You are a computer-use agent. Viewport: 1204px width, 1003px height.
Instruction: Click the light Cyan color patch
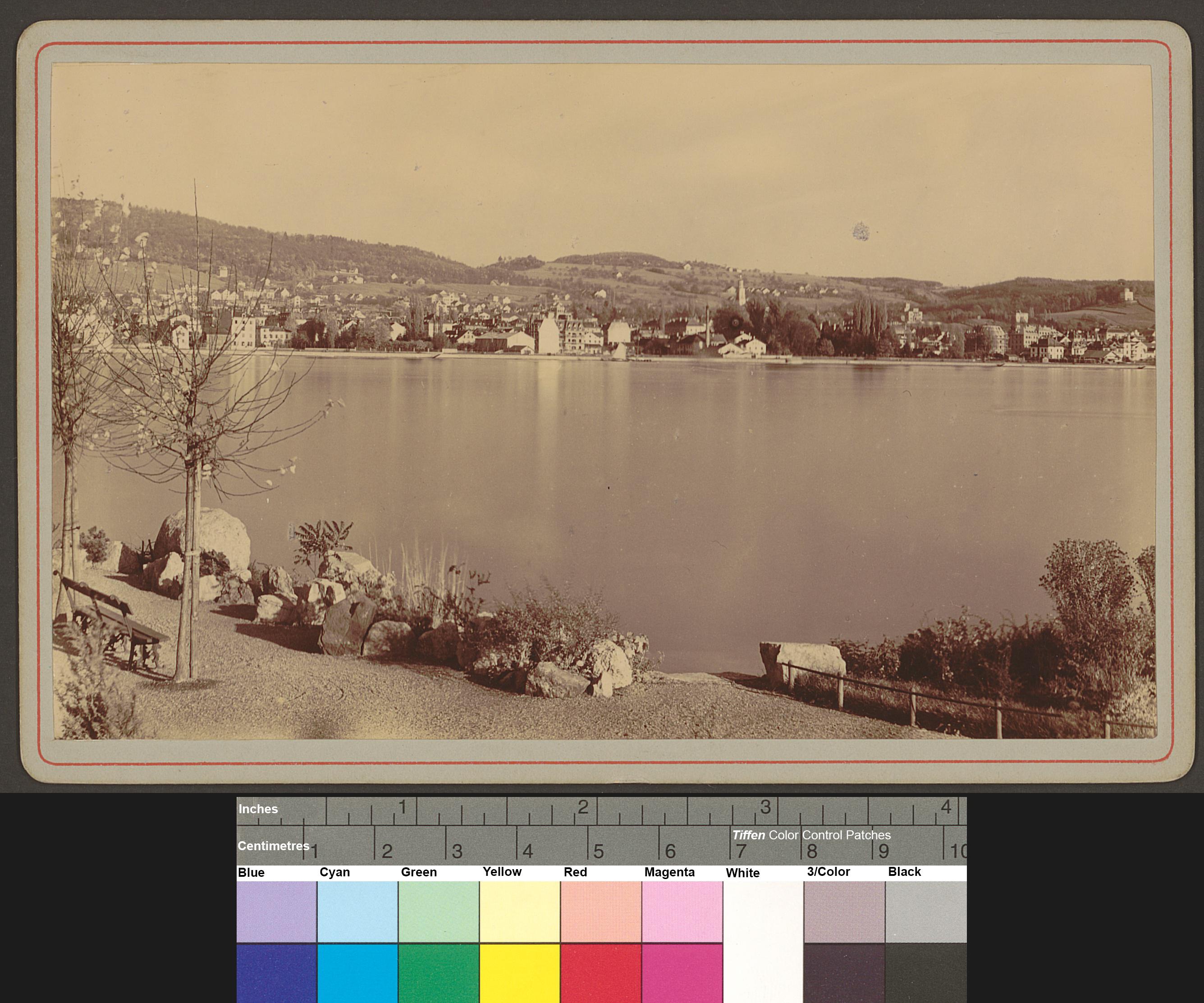click(357, 911)
